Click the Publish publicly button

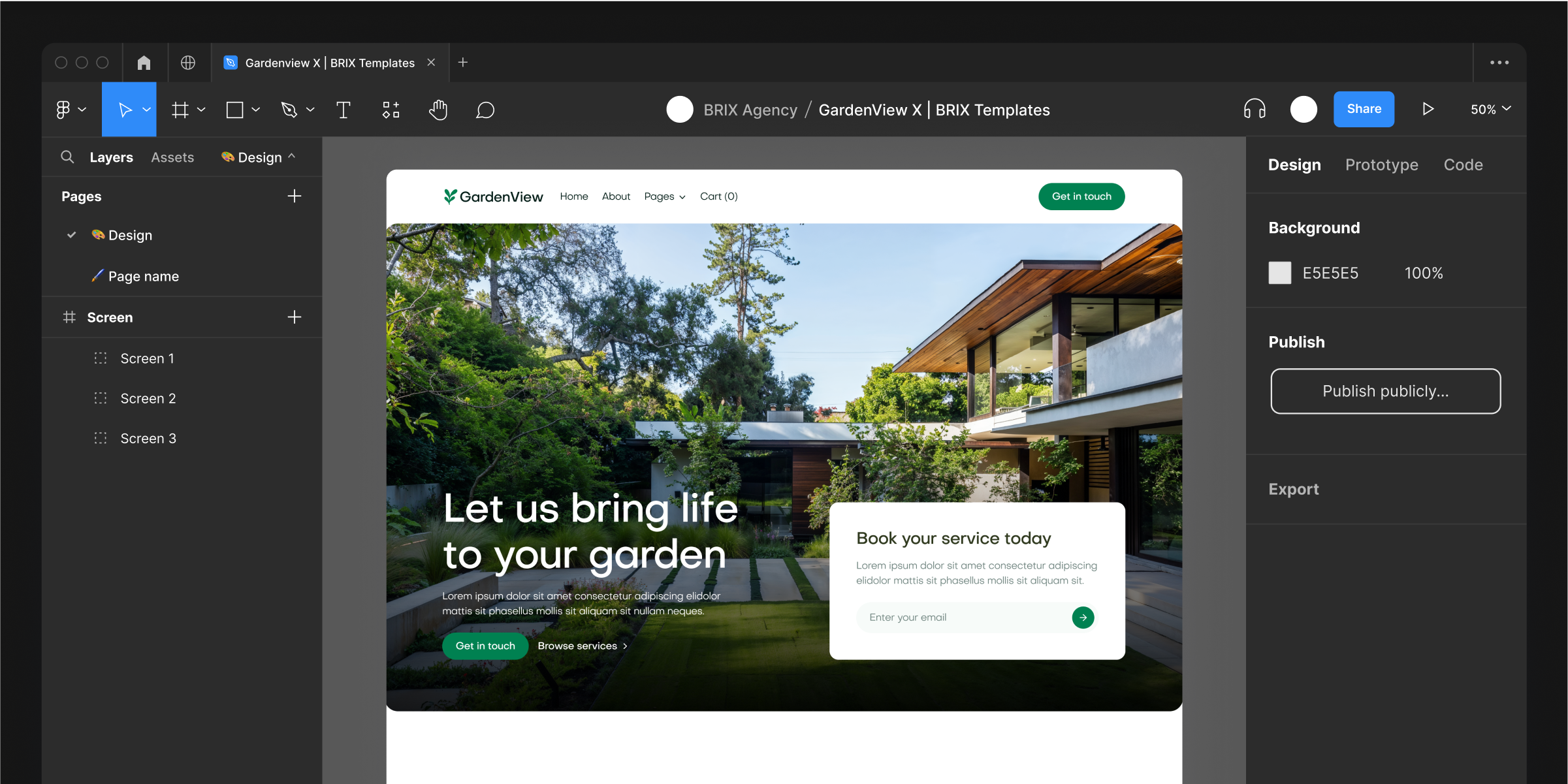[1385, 390]
